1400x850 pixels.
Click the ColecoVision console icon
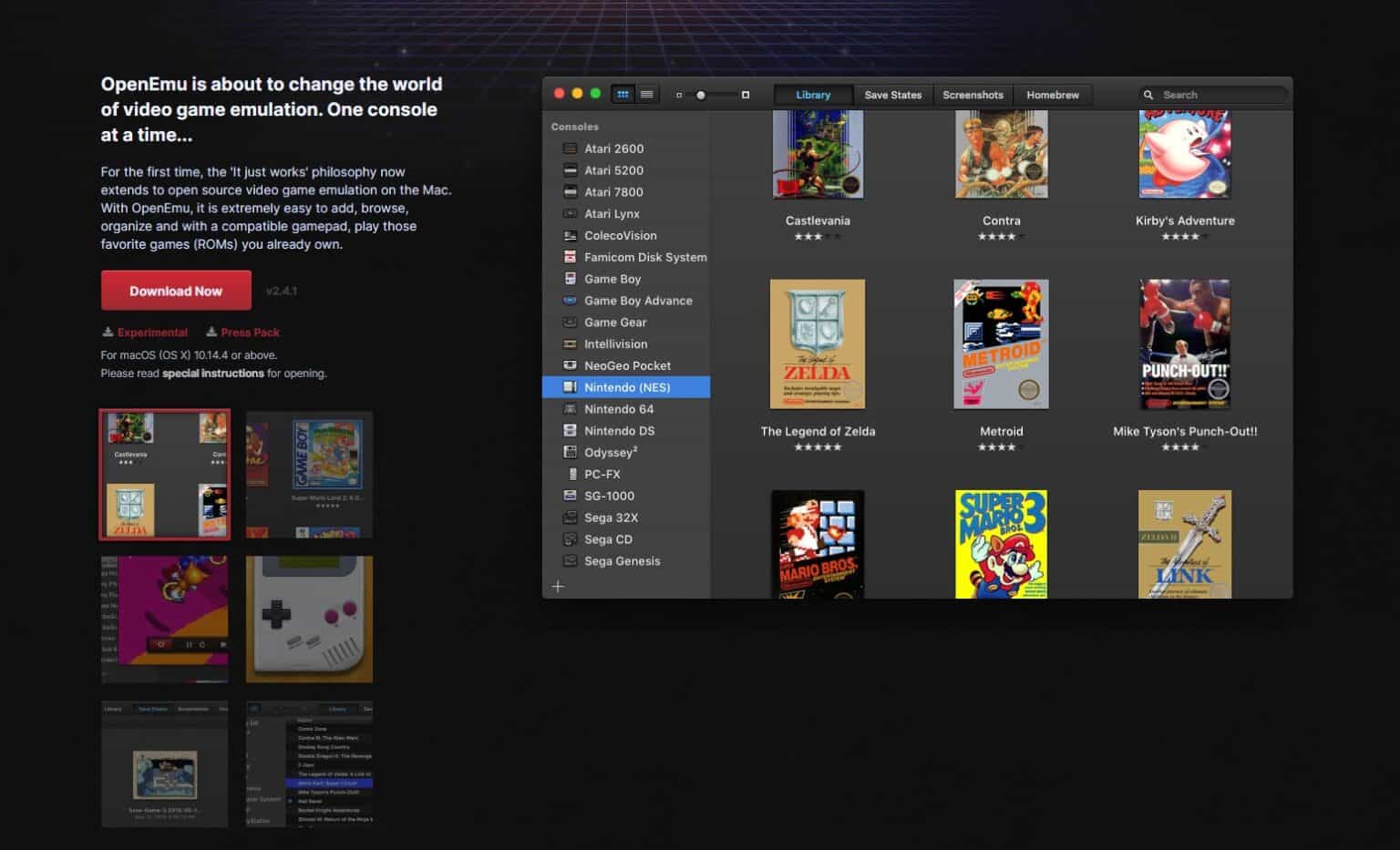[x=570, y=236]
